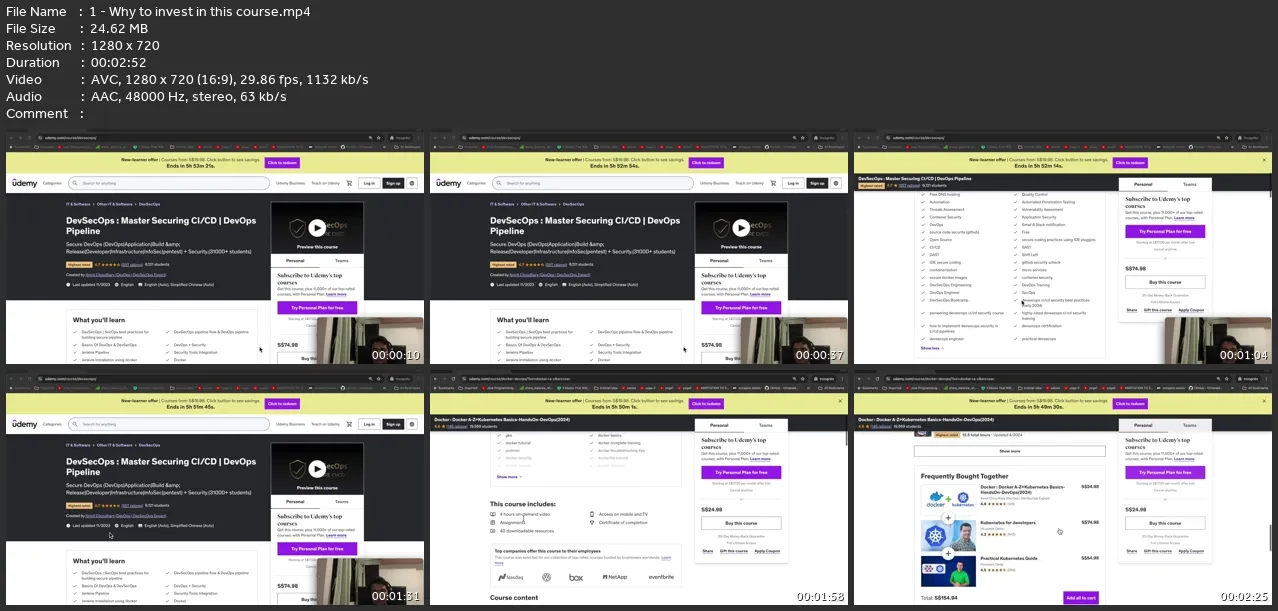The width and height of the screenshot is (1278, 611).
Task: Select the Teams tab in the 00:01:04 frame
Action: [x=1189, y=185]
